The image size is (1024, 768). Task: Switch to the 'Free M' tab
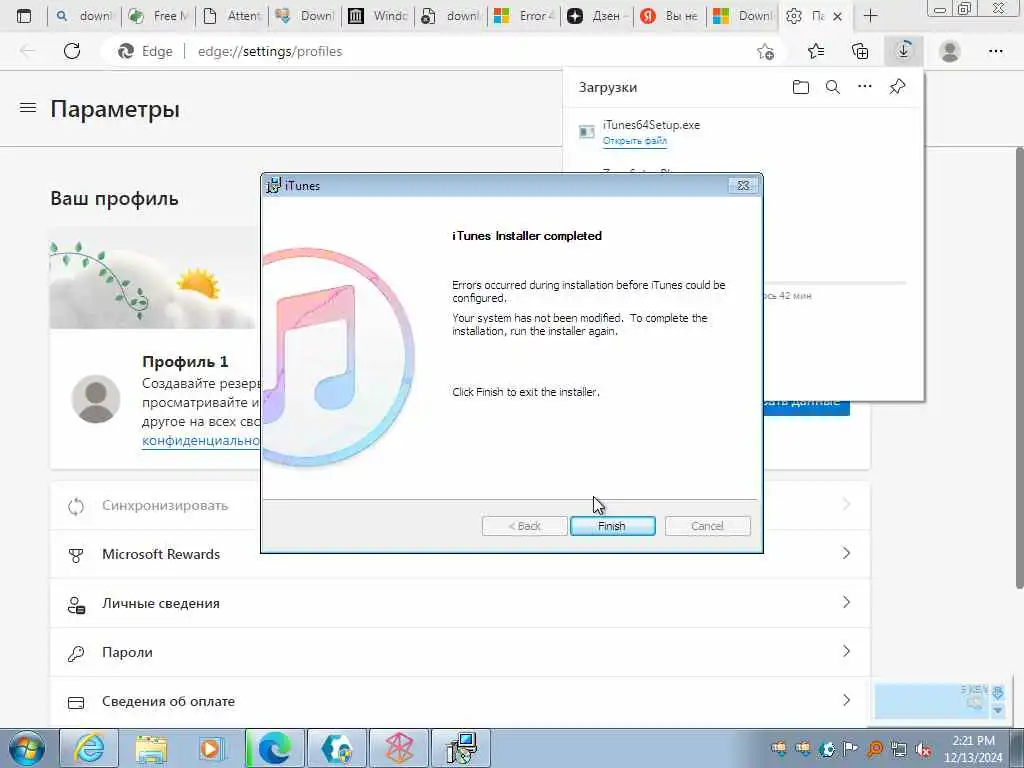pyautogui.click(x=158, y=16)
